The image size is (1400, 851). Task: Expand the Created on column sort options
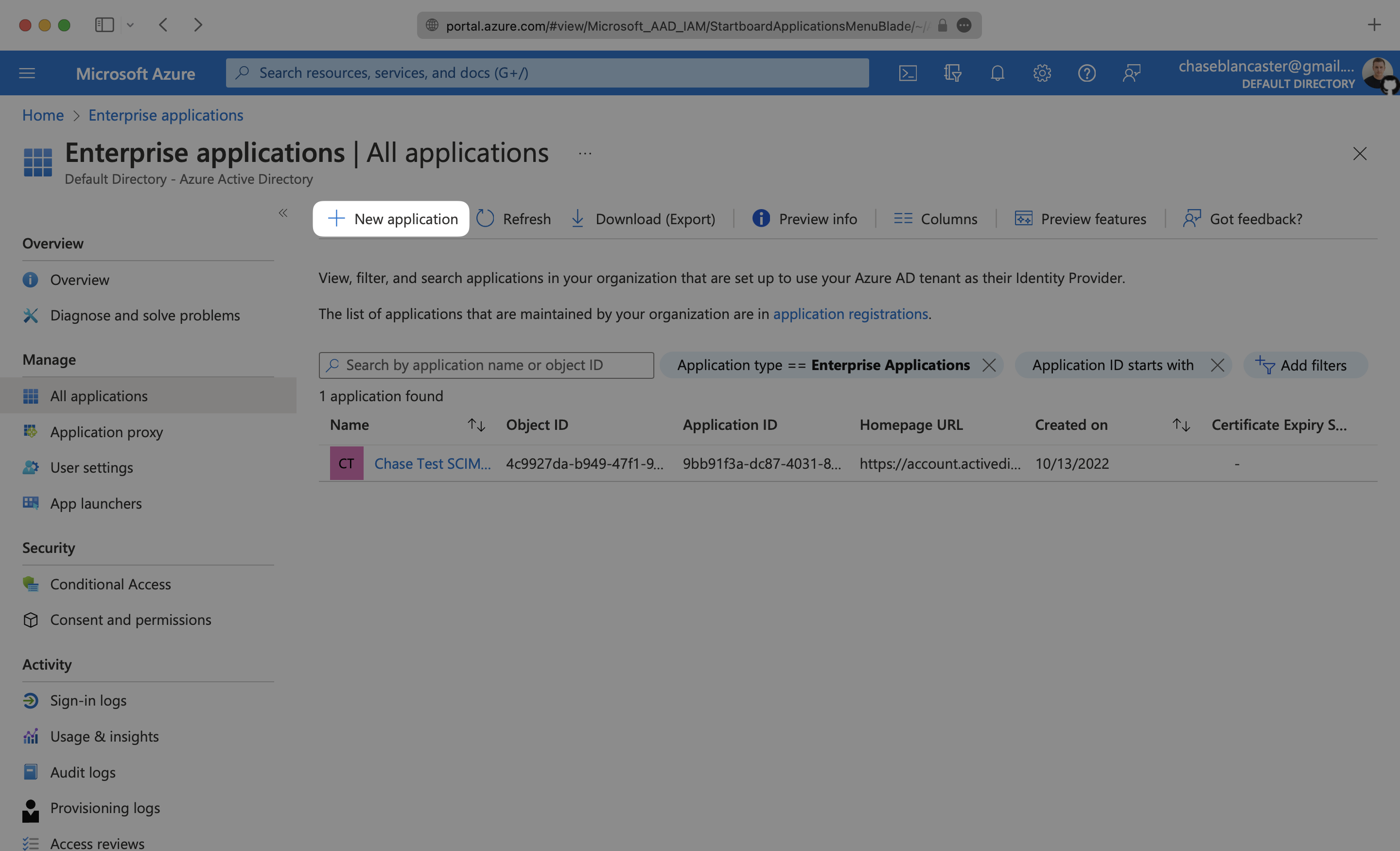pos(1180,424)
